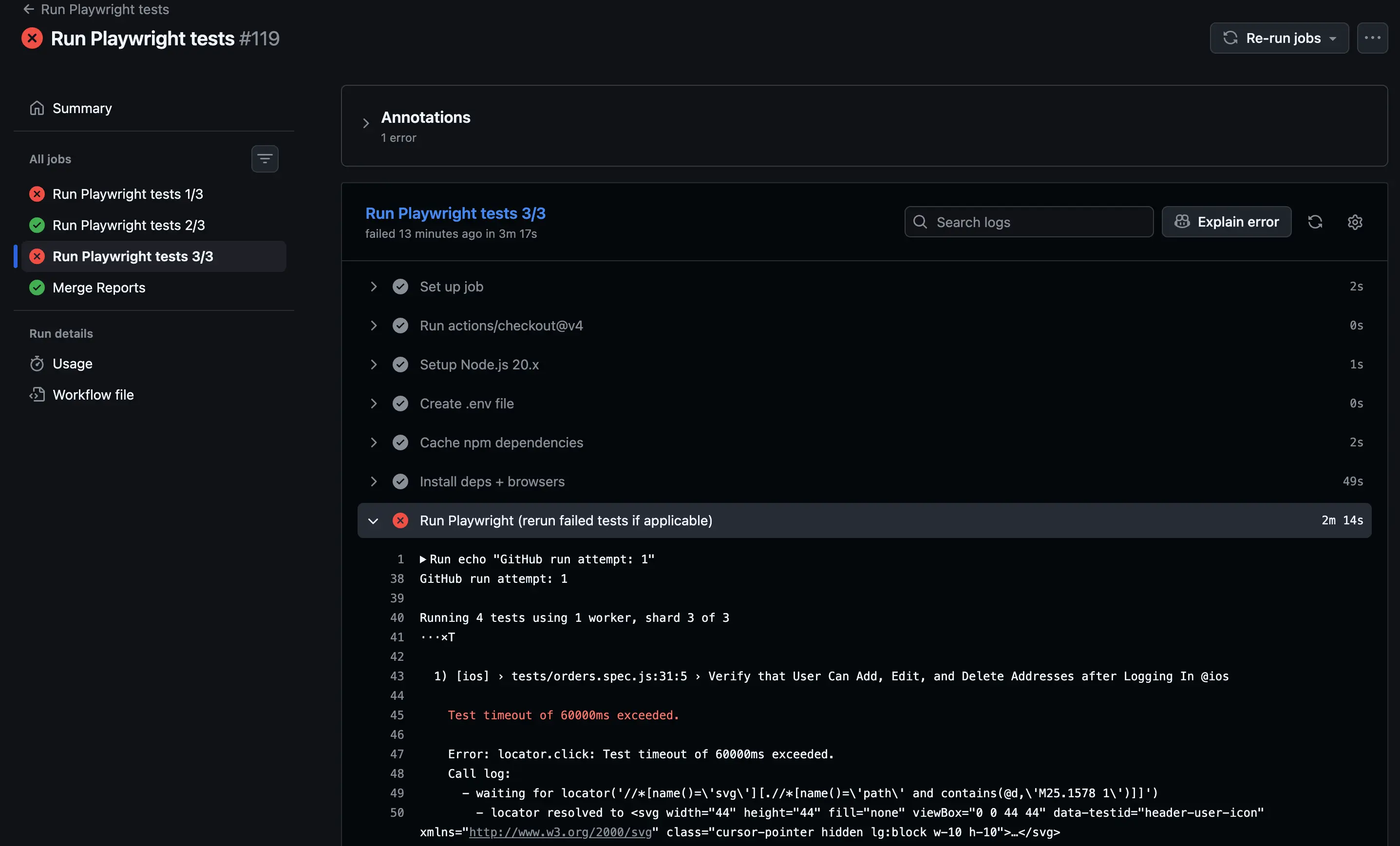The height and width of the screenshot is (846, 1400).
Task: Expand the Annotations section
Action: (x=366, y=123)
